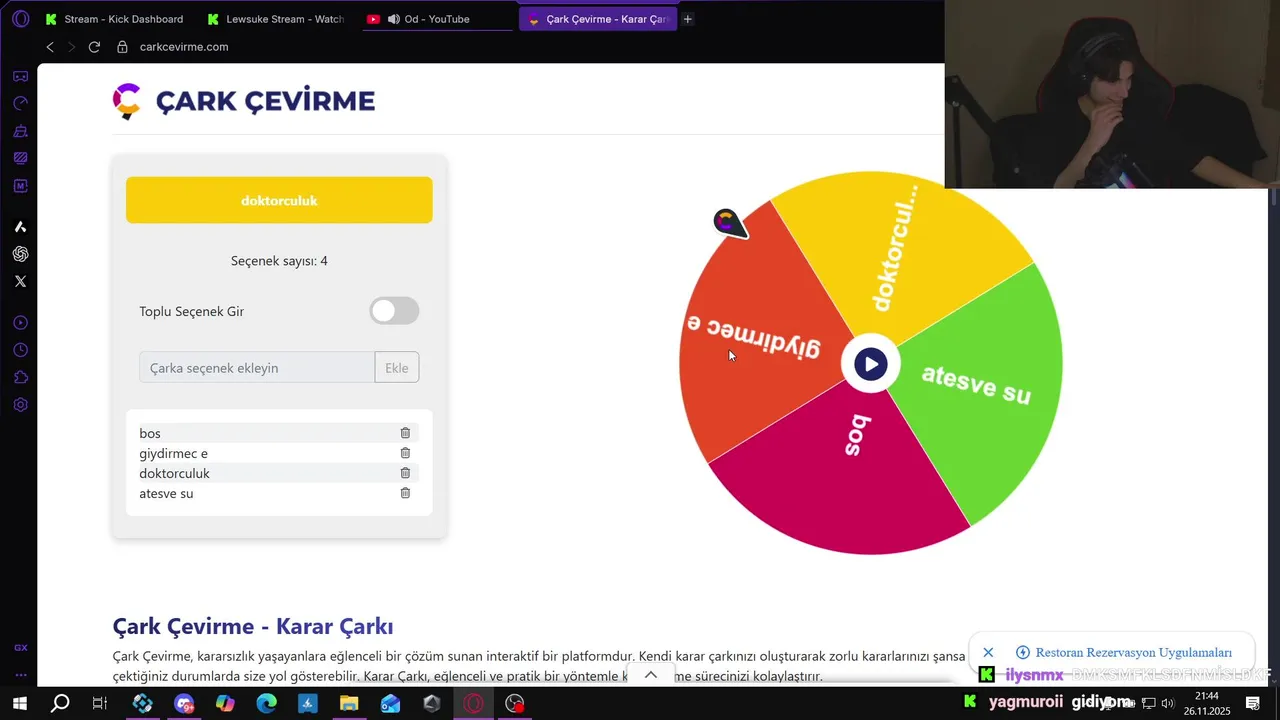The image size is (1280, 720).
Task: Open the Extensions cube icon in sidebar
Action: [20, 377]
